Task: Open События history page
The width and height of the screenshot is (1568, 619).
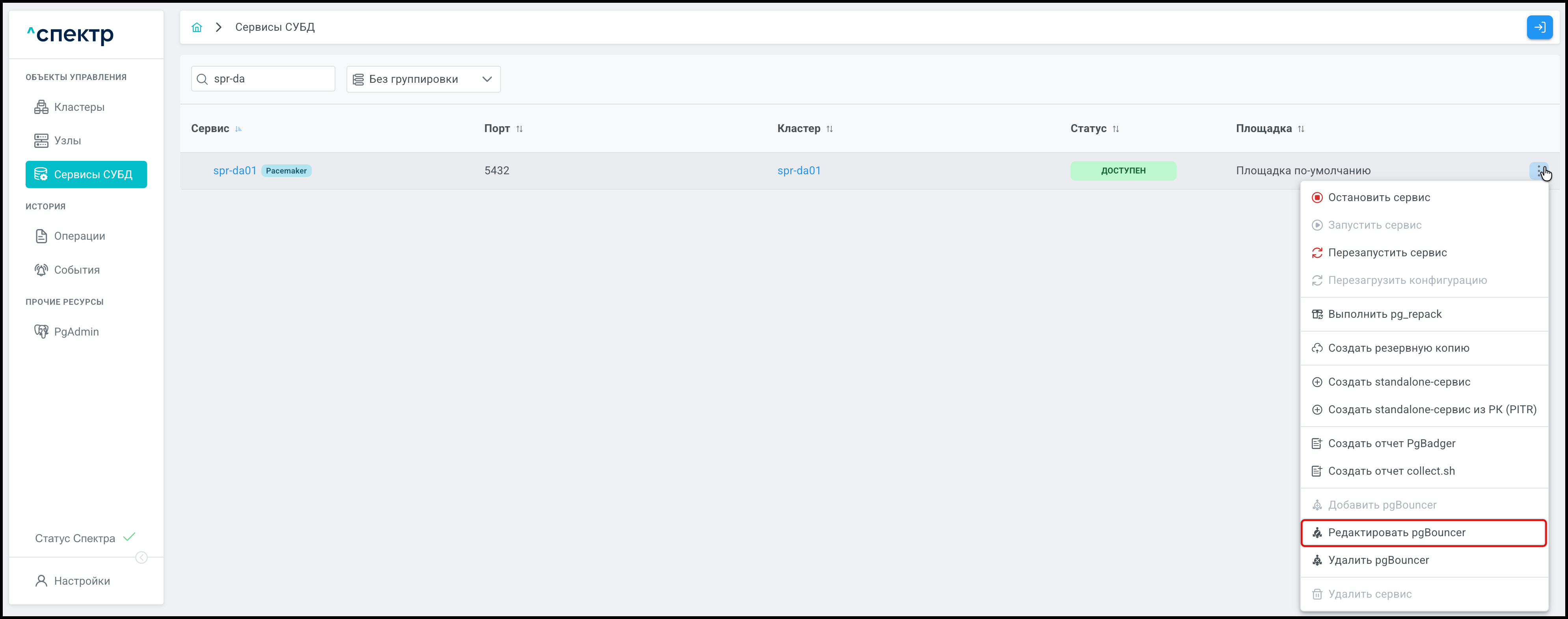Action: pyautogui.click(x=77, y=270)
